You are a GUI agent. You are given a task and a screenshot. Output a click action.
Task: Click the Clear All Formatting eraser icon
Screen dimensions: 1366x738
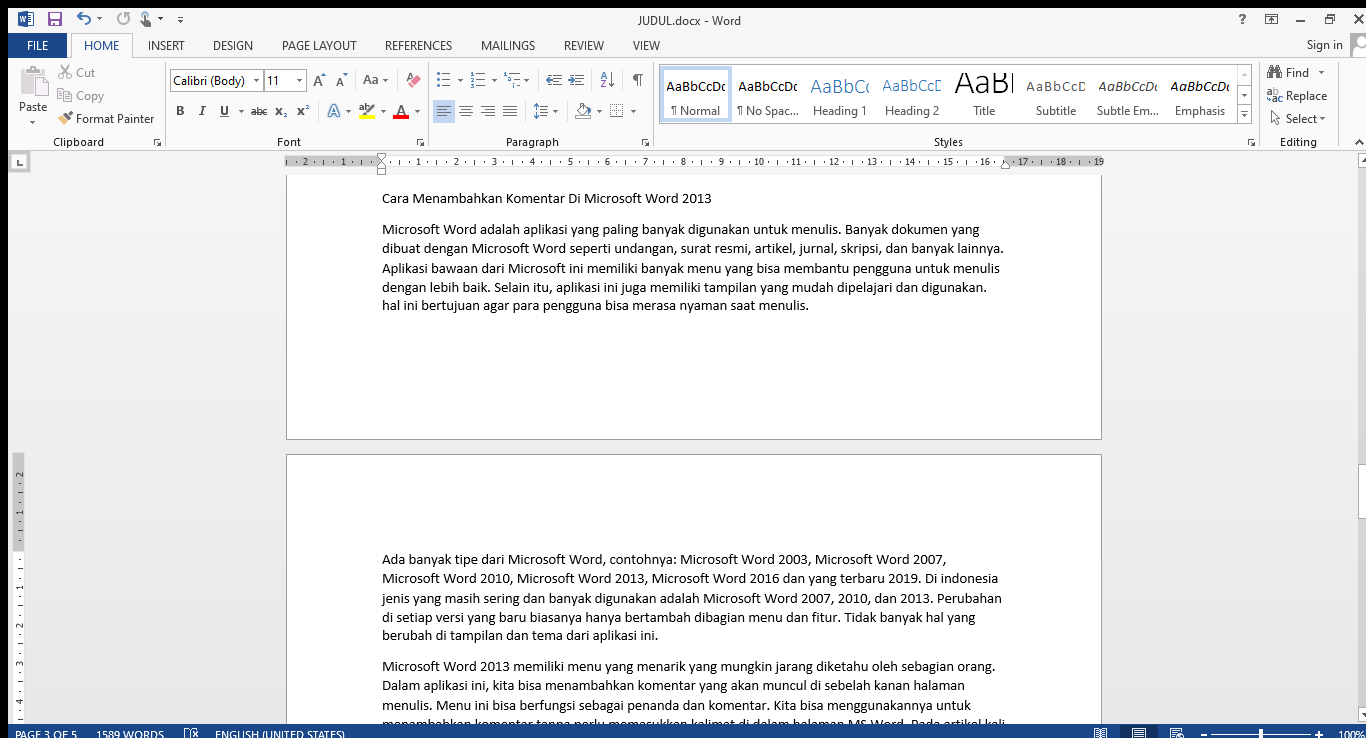pyautogui.click(x=414, y=80)
